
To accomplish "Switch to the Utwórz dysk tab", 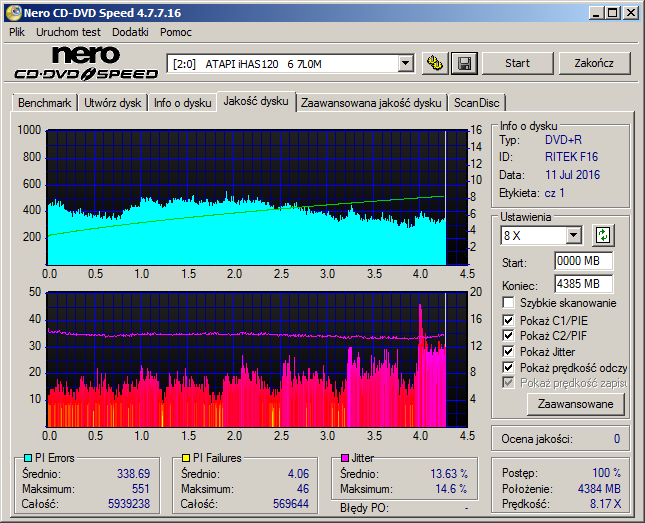I will click(112, 103).
